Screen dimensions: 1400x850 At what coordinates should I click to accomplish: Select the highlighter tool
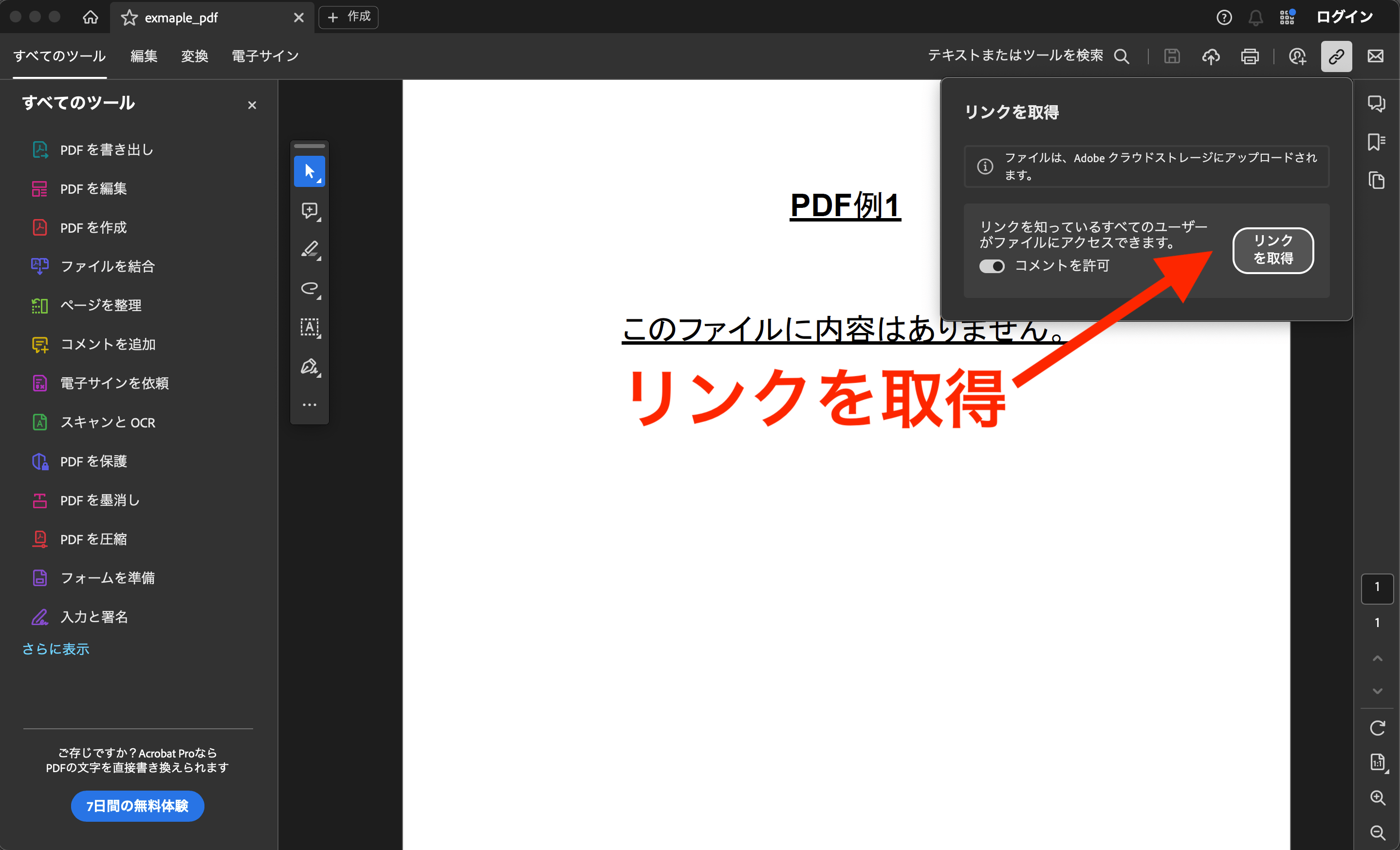[310, 250]
